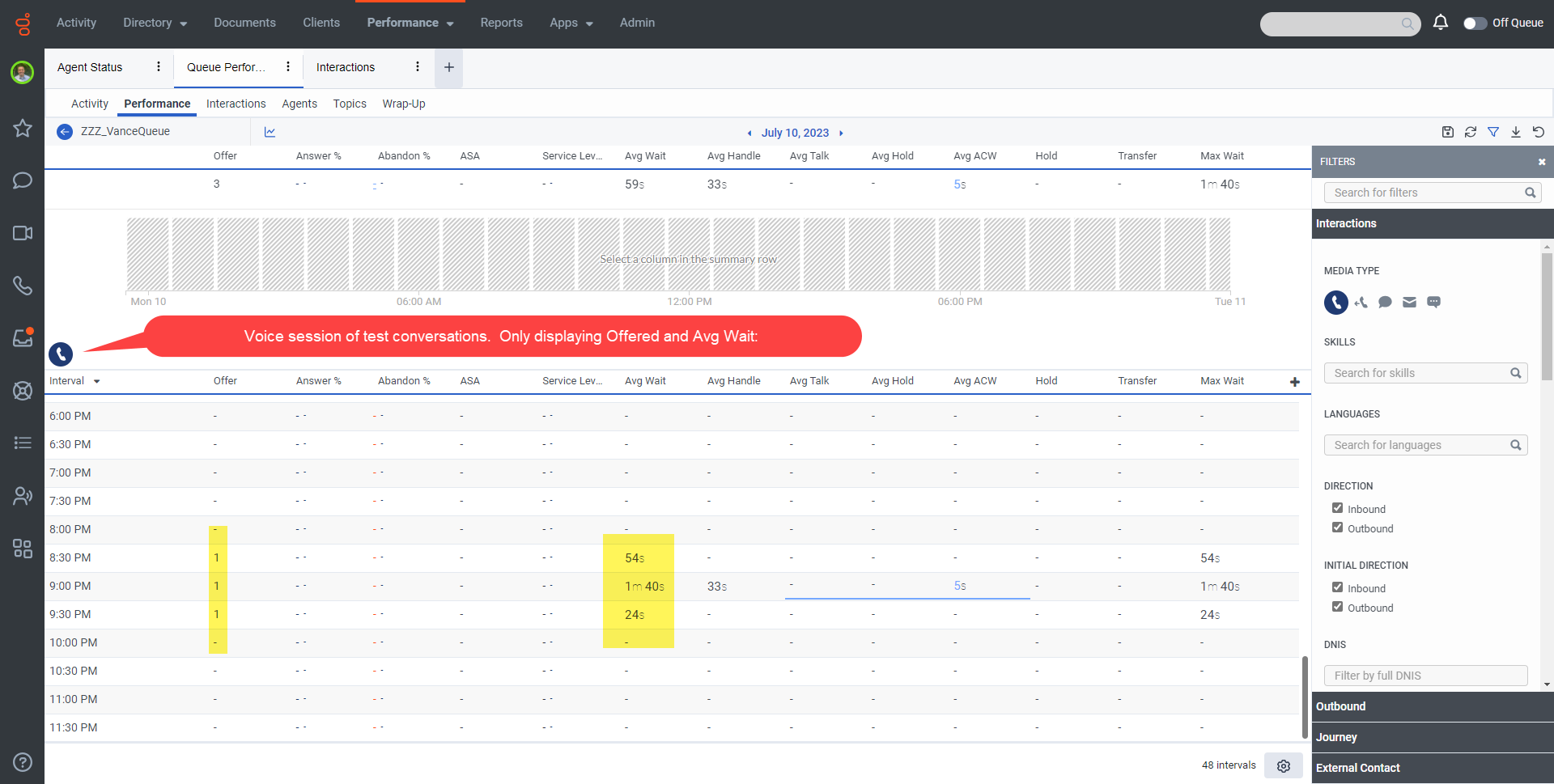Viewport: 1554px width, 784px height.
Task: Click the download export icon
Action: [1516, 132]
